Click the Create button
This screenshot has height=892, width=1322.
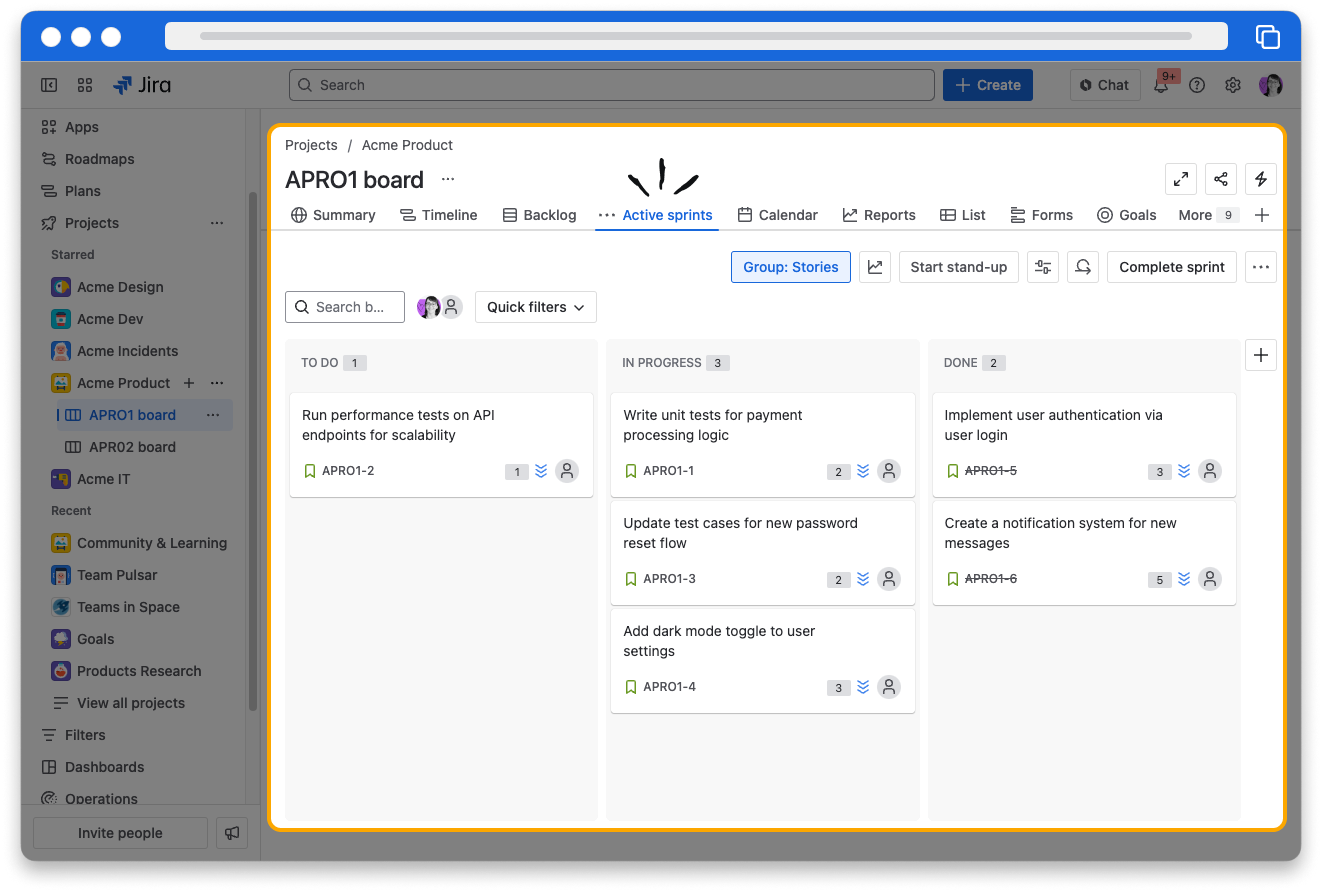[x=988, y=85]
